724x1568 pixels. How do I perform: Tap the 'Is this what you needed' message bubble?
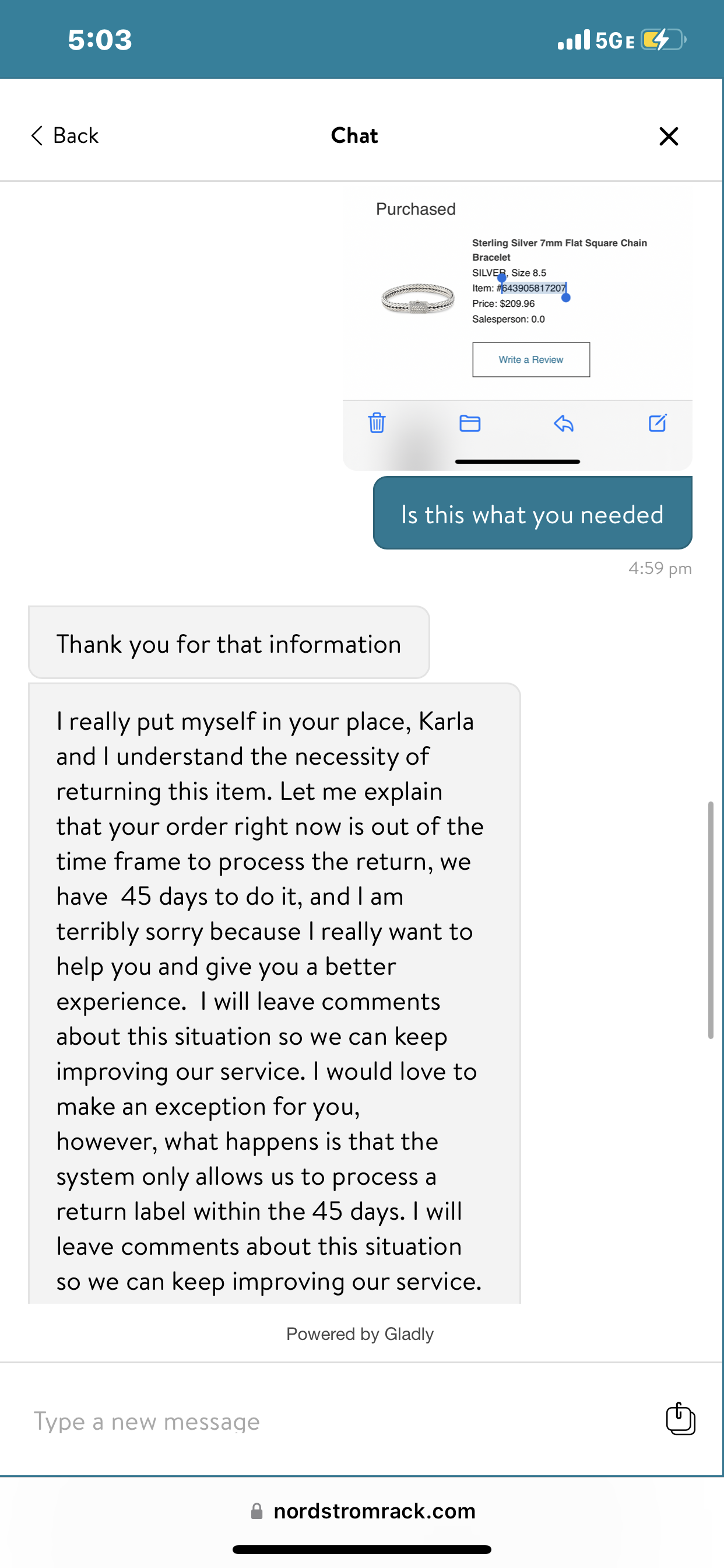(x=532, y=513)
